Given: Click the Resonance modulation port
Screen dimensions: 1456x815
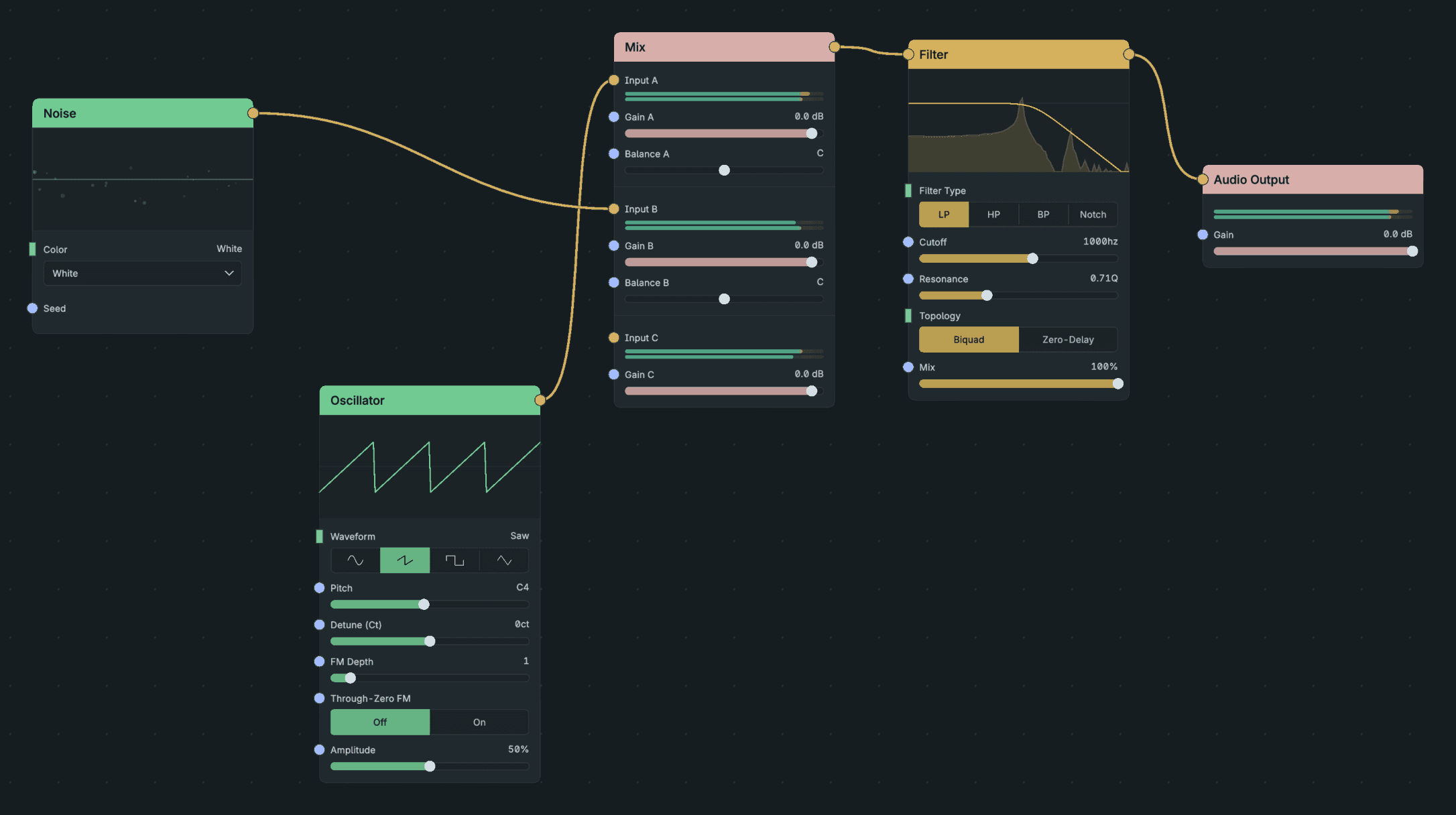Looking at the screenshot, I should tap(908, 279).
